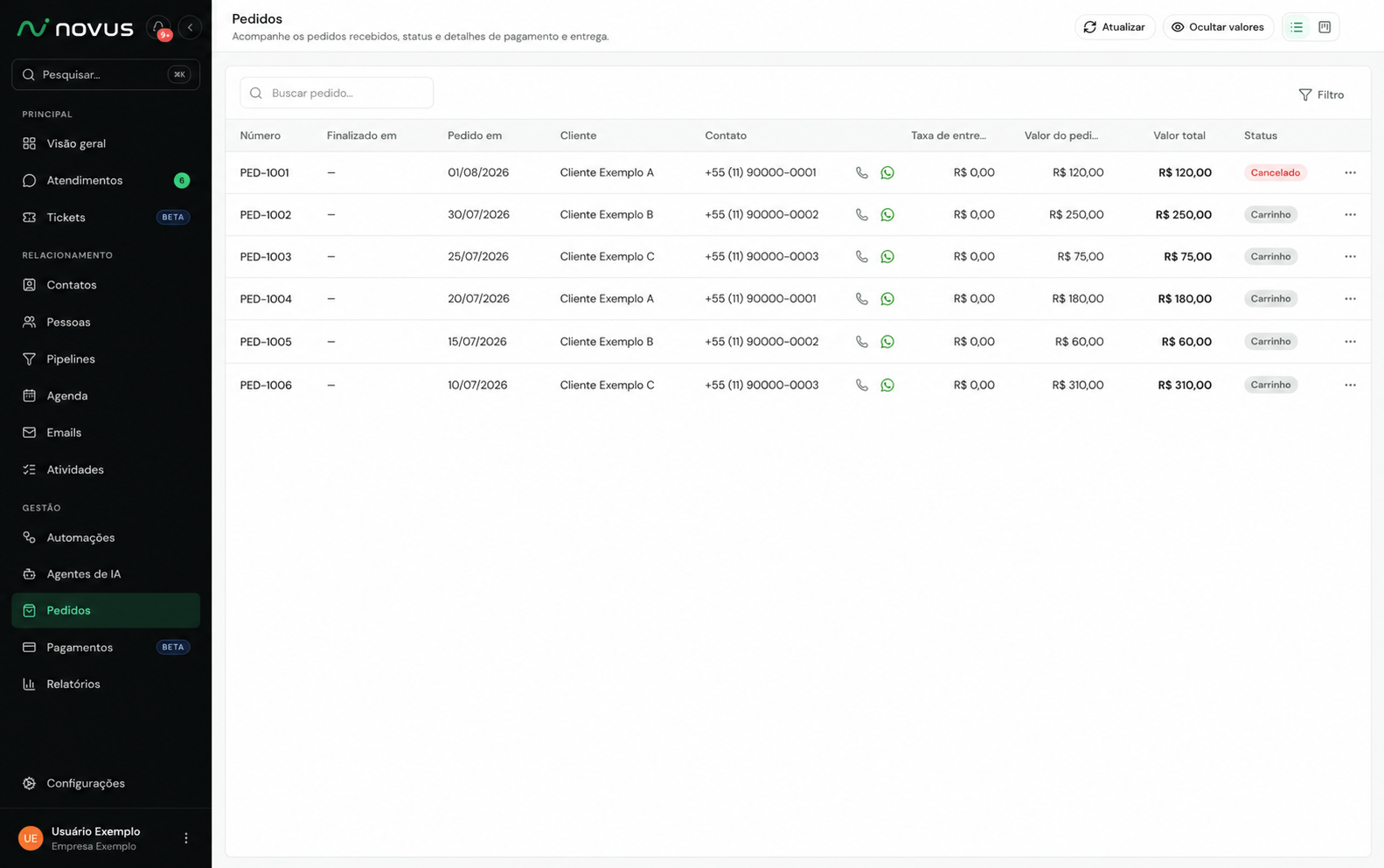The image size is (1384, 868).
Task: Collapse the sidebar with the chevron button
Action: click(190, 27)
